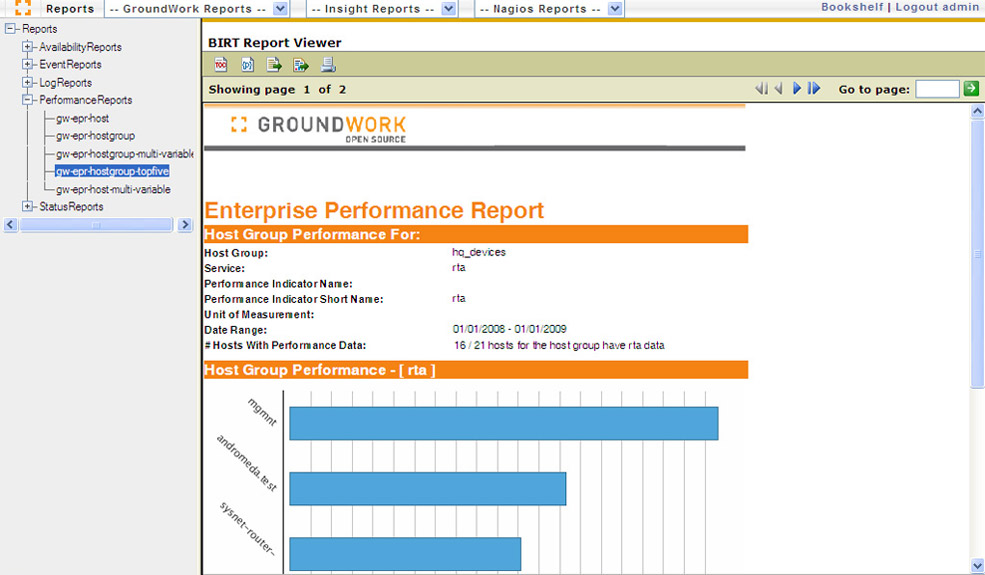The height and width of the screenshot is (575, 985).
Task: Go to next page arrow
Action: [x=797, y=89]
